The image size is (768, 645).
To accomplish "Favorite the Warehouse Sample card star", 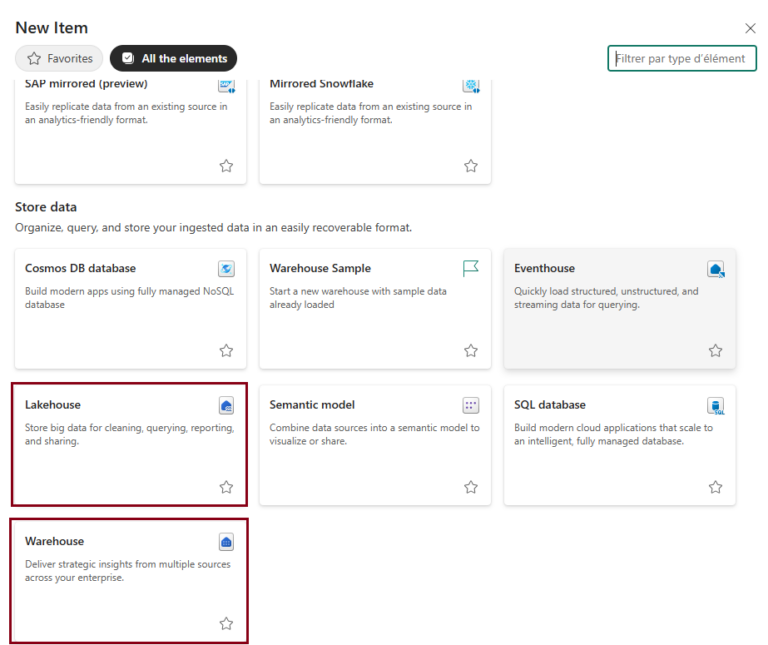I will point(471,351).
